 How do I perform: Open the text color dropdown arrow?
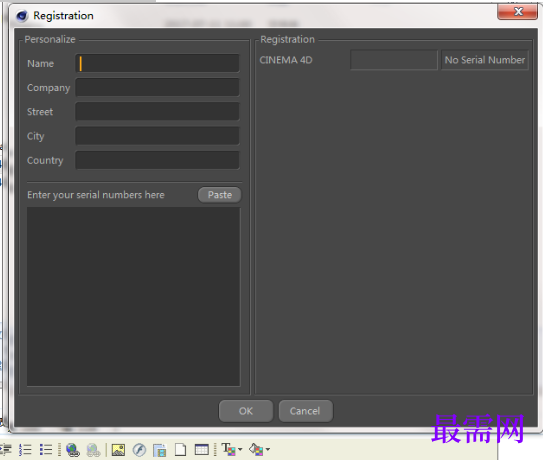[x=240, y=450]
